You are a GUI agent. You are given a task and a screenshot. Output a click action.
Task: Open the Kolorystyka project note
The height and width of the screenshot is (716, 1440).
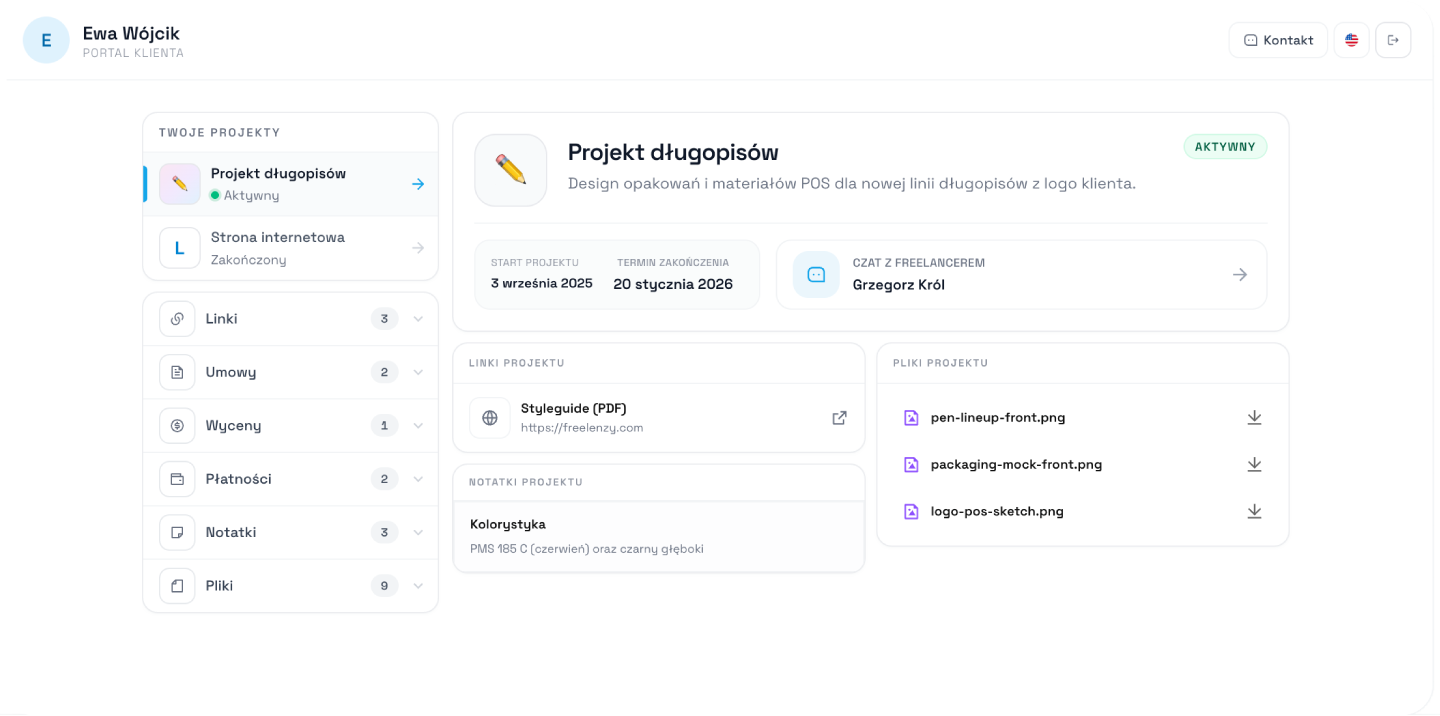[658, 536]
